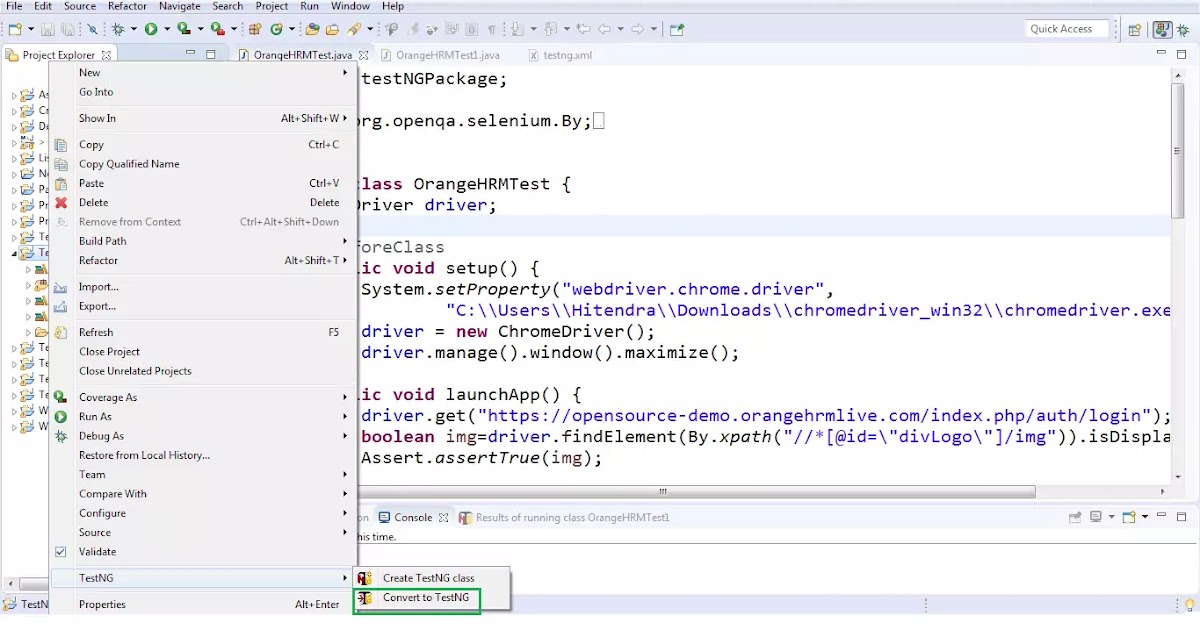Click the Coverage toolbar icon
The image size is (1200, 630).
184,28
